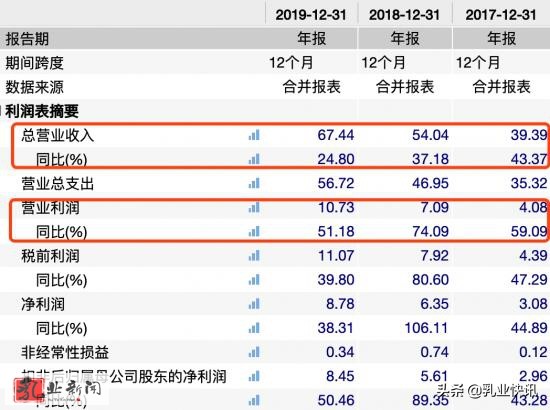Screen dimensions: 550x410
Task: Show chart for 税前利润 row
Action: (254, 256)
